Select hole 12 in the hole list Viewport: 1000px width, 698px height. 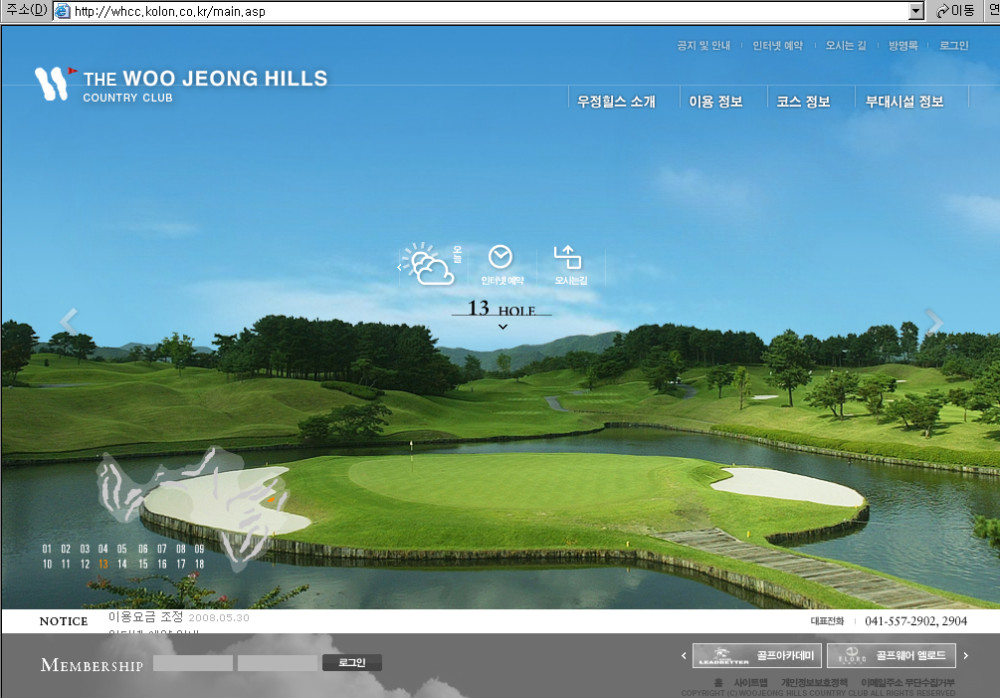[x=85, y=564]
